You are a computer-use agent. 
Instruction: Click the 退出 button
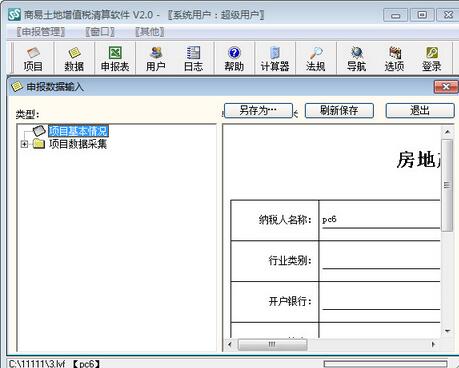coord(420,111)
